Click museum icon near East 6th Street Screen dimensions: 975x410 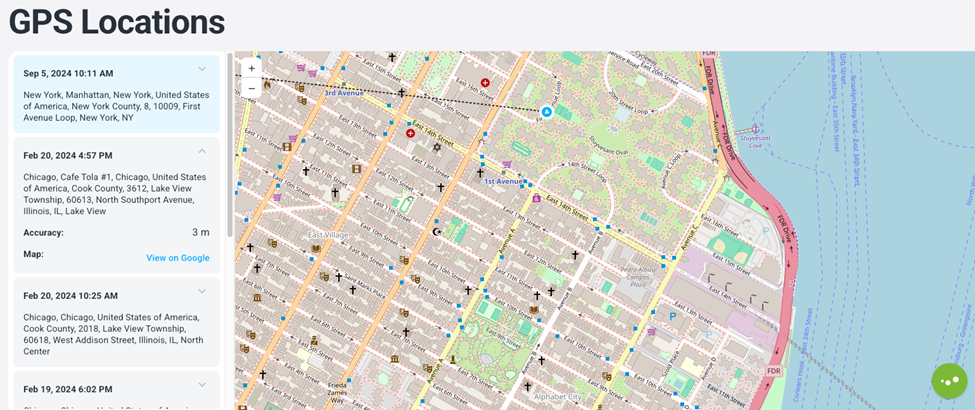click(x=257, y=298)
